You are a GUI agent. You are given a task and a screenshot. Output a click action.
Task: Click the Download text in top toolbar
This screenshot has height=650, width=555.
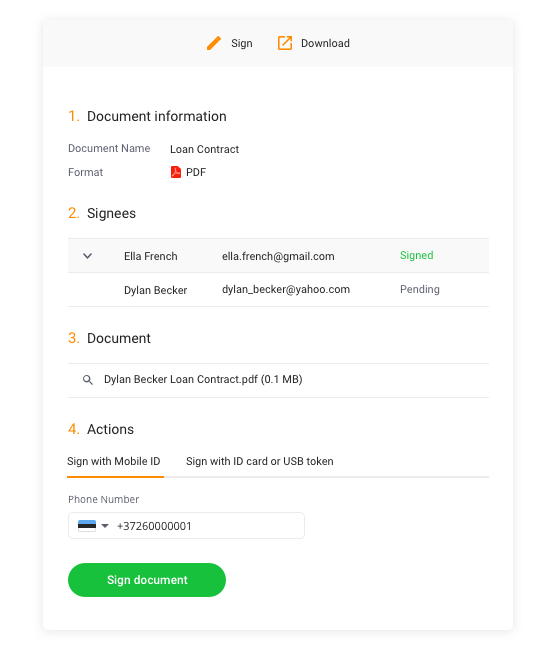325,43
